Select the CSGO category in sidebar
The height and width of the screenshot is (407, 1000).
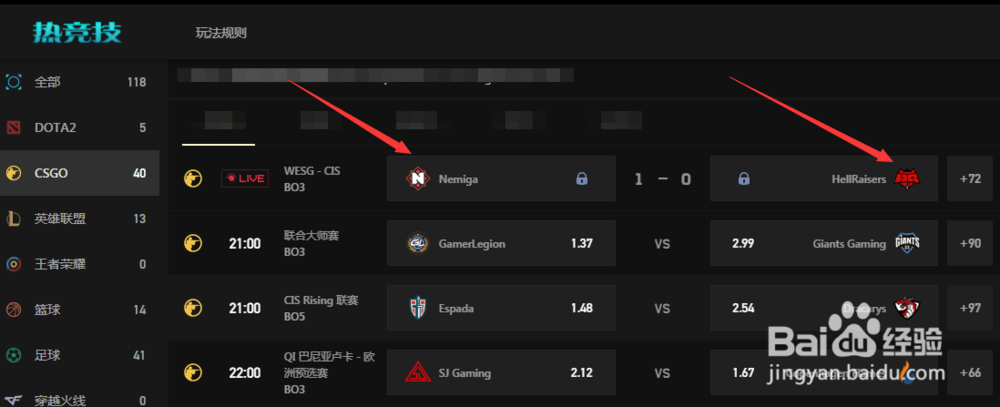(80, 173)
